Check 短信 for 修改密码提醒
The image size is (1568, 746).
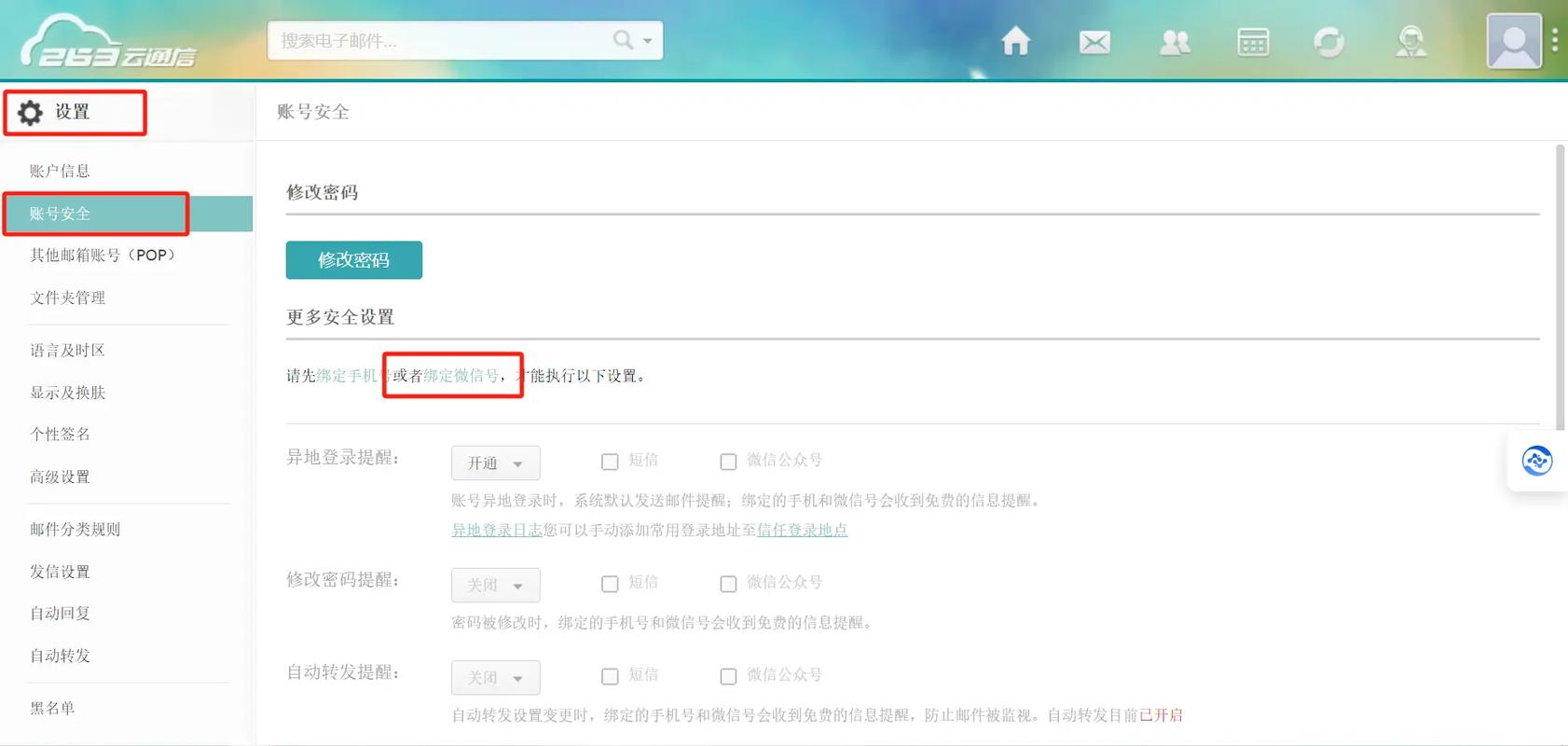[610, 584]
